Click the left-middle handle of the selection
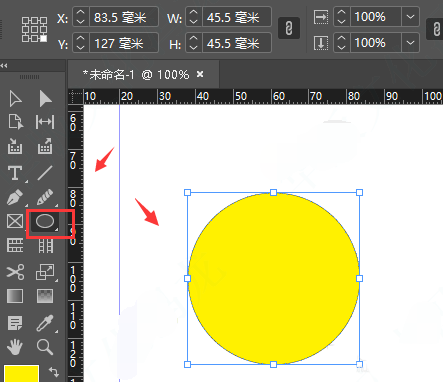The width and height of the screenshot is (443, 382). pyautogui.click(x=187, y=278)
